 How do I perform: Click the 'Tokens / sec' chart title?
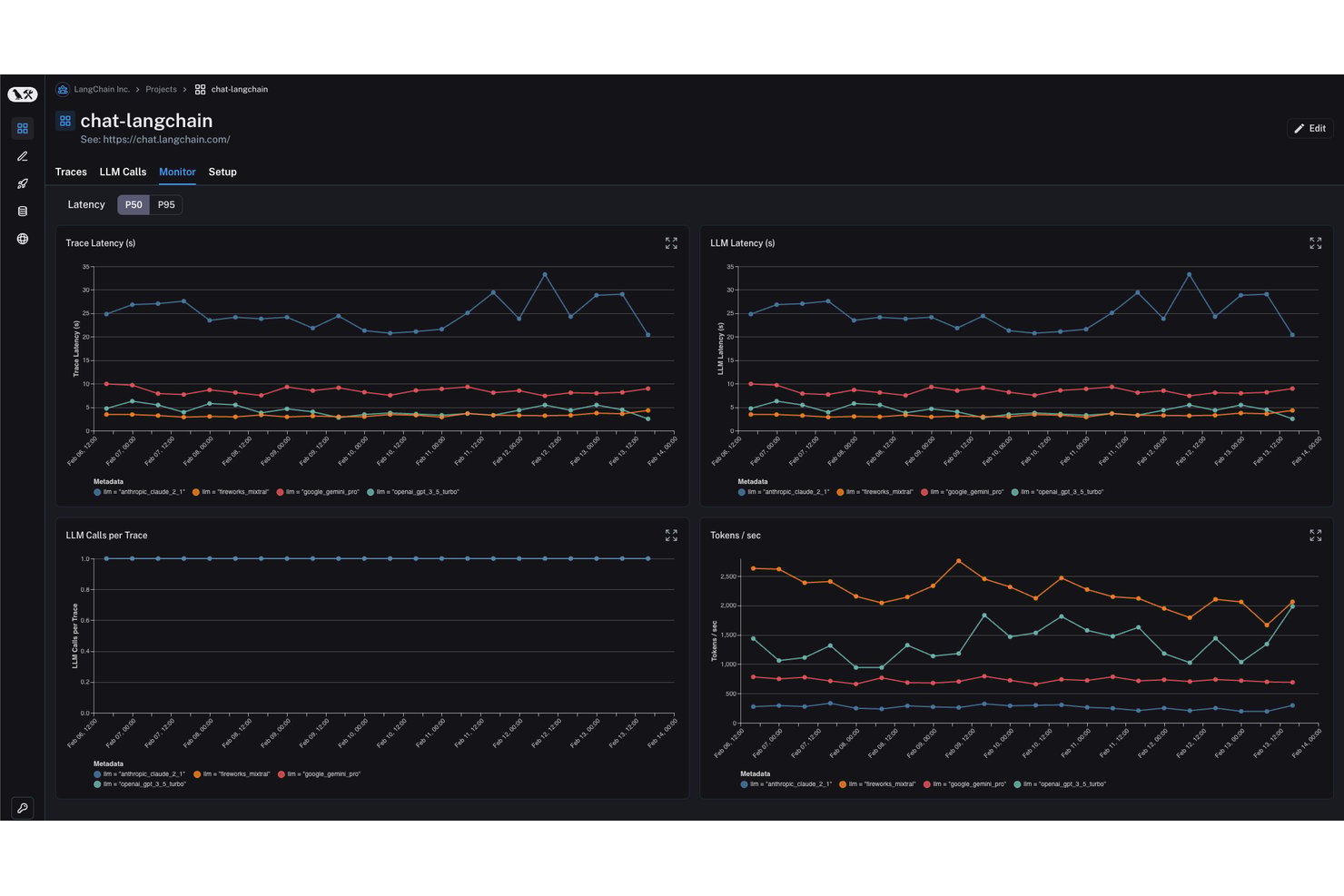click(x=736, y=536)
